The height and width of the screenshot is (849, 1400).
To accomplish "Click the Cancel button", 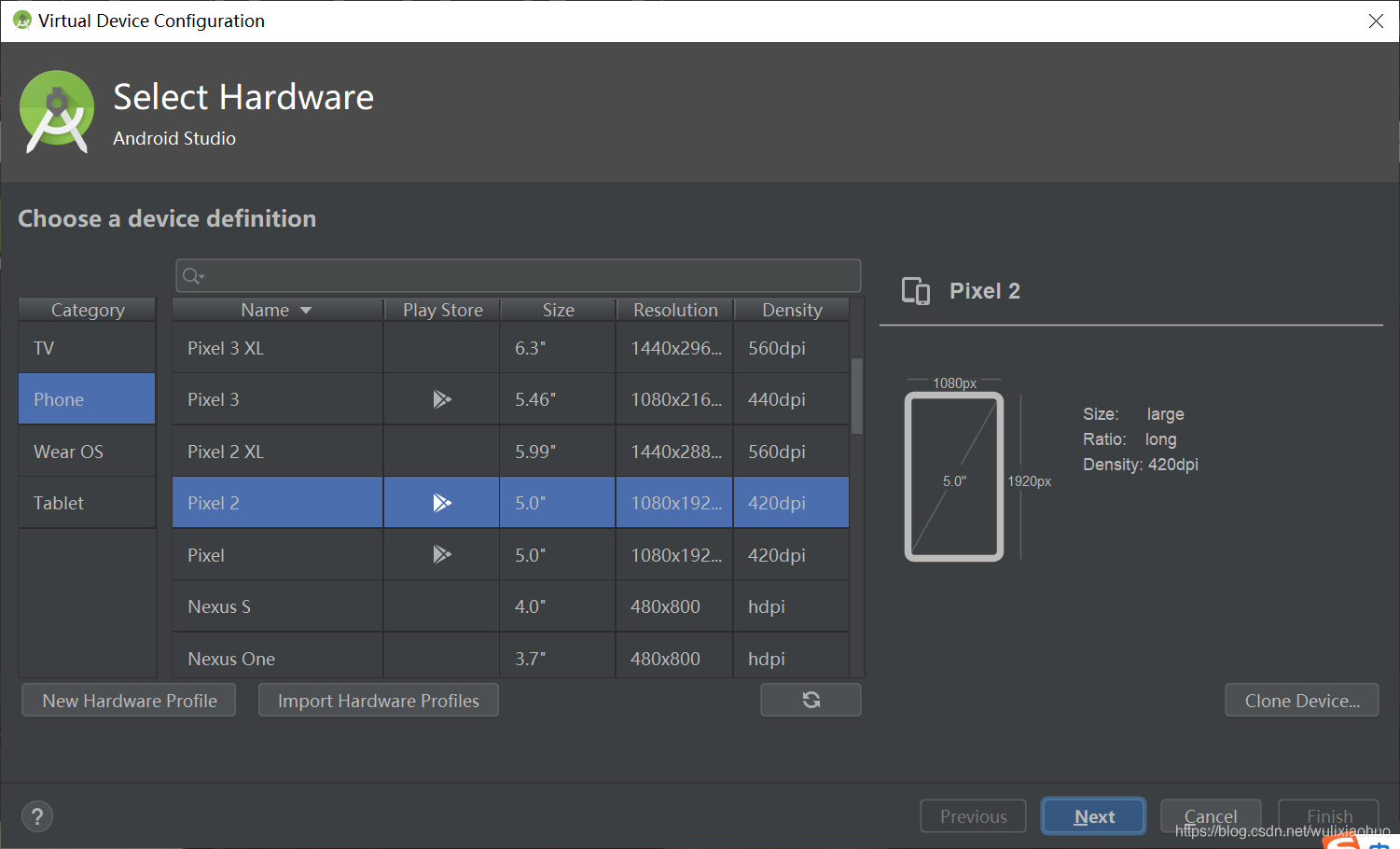I will (x=1211, y=816).
